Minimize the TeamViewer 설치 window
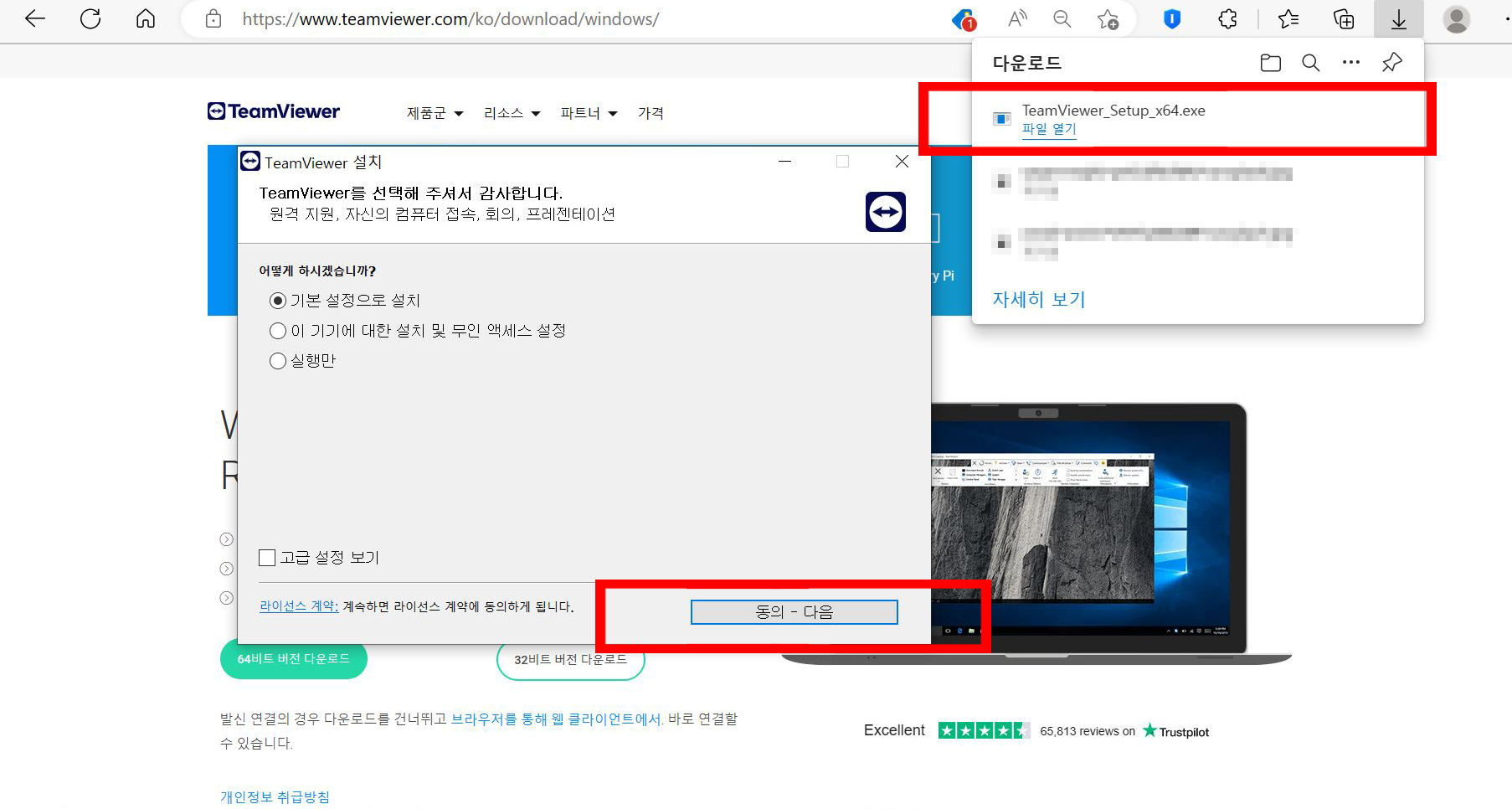 [x=784, y=162]
